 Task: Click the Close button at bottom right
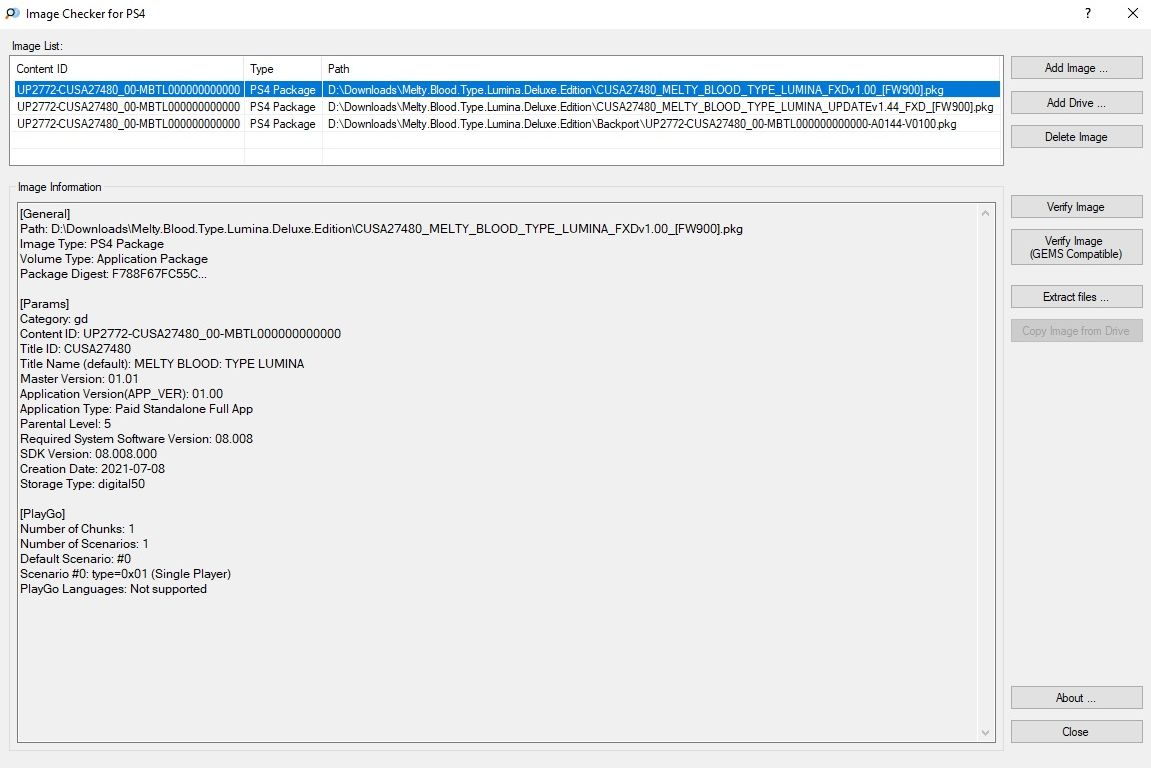point(1076,731)
